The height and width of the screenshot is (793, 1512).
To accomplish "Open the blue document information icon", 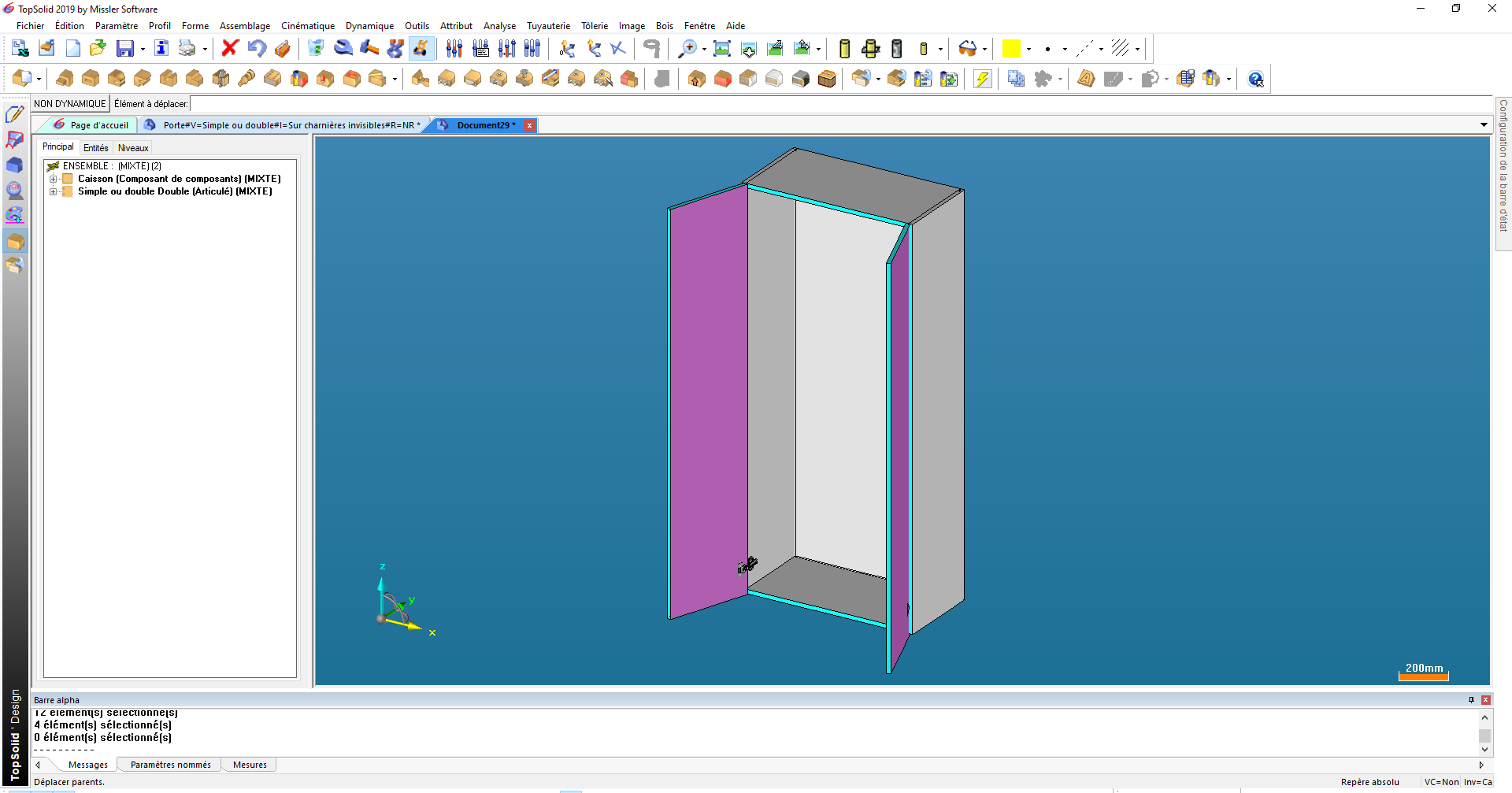I will click(x=161, y=49).
